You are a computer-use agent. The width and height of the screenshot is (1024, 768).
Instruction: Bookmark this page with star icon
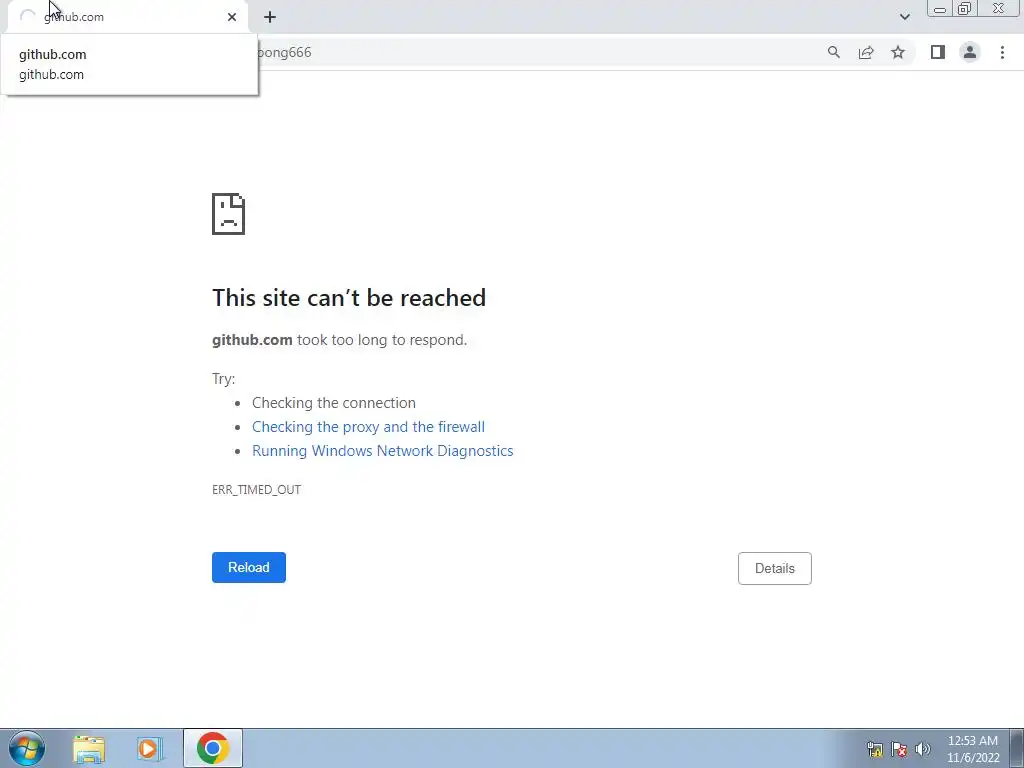click(x=898, y=52)
